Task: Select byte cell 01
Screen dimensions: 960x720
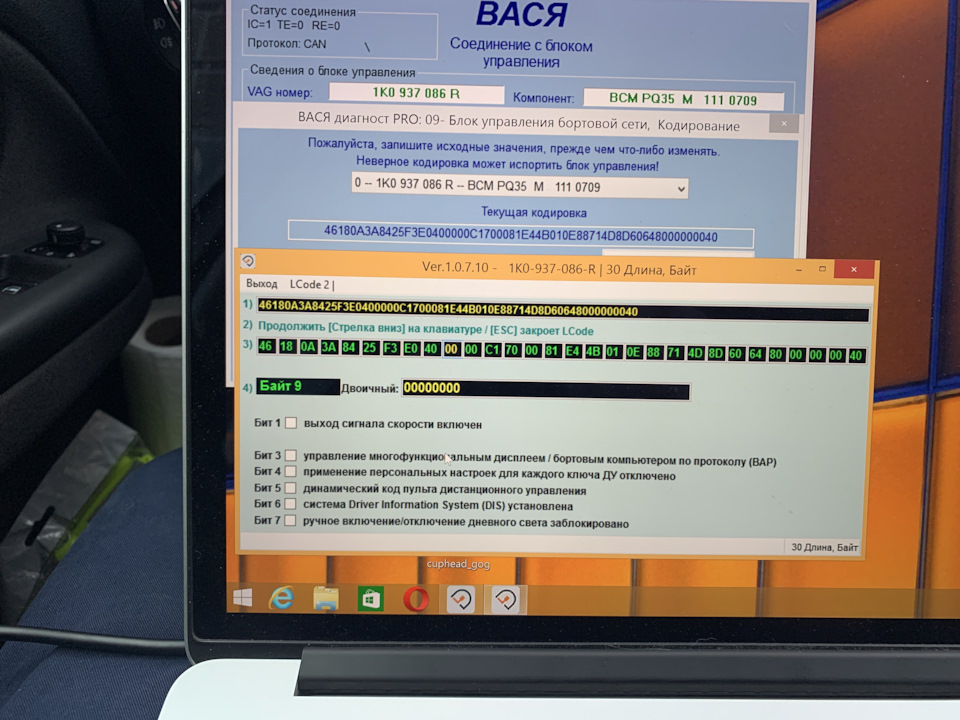Action: pyautogui.click(x=613, y=352)
